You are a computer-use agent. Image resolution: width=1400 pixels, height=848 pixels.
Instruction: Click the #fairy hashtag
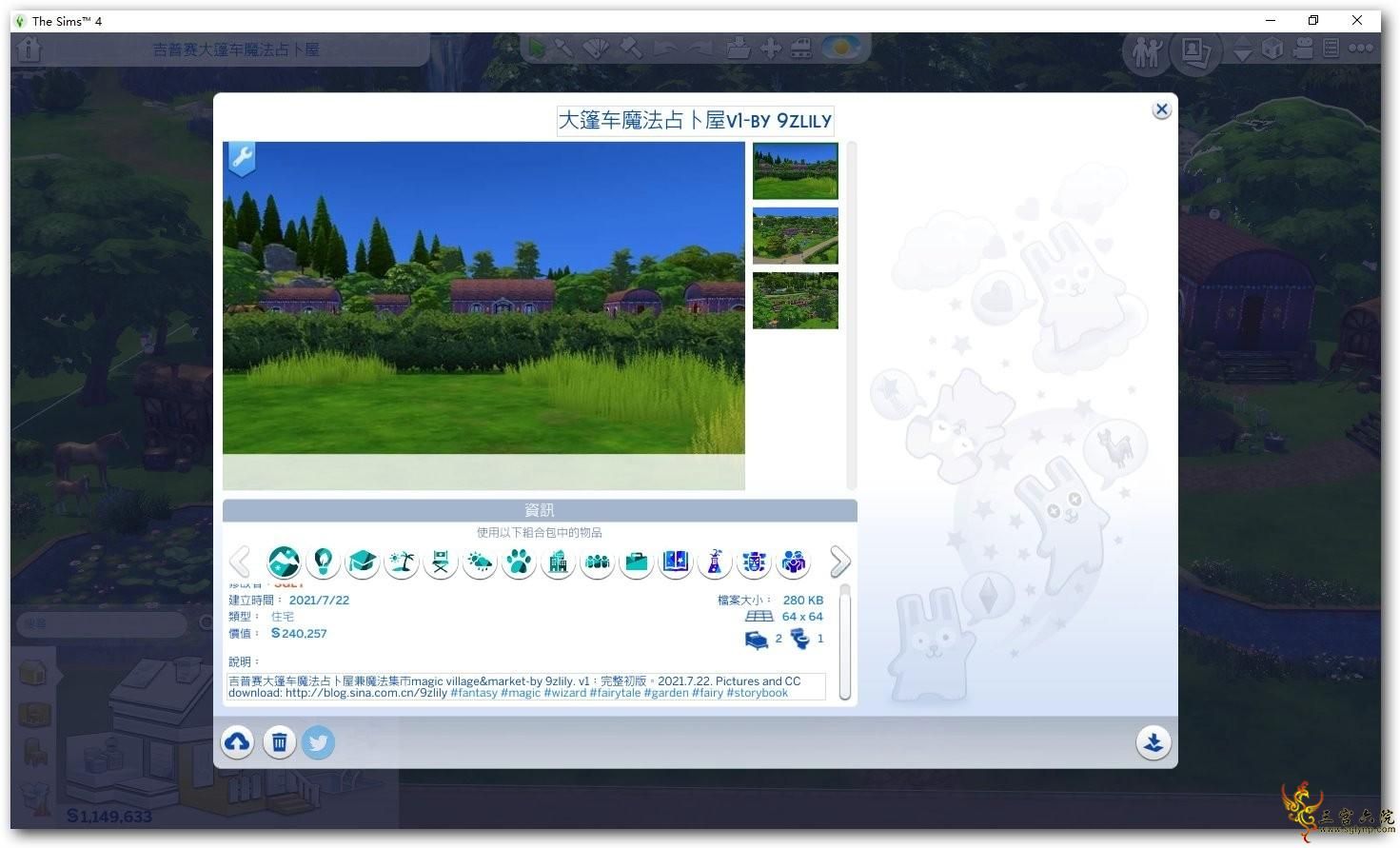click(707, 693)
